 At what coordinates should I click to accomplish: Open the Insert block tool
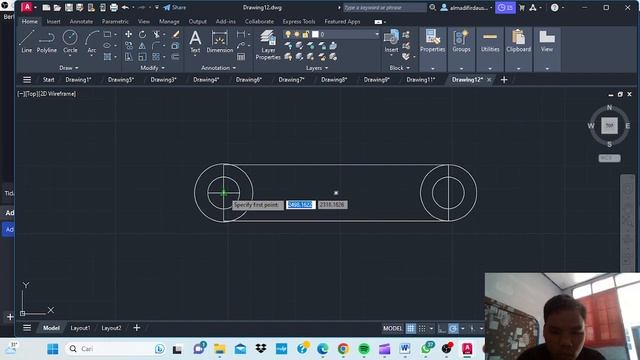(391, 41)
